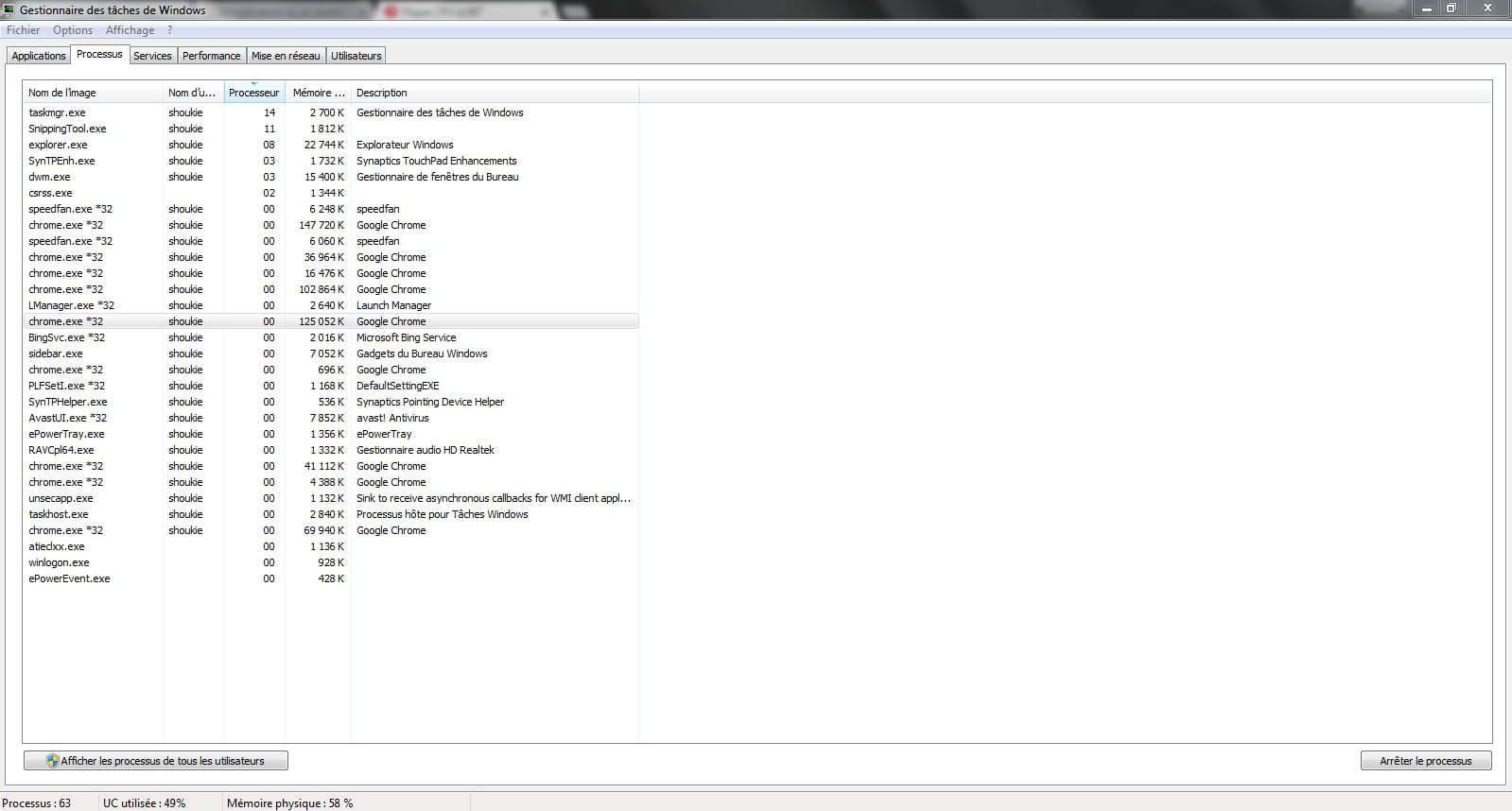This screenshot has width=1512, height=811.
Task: Switch to the Utilisateurs tab
Action: [356, 56]
